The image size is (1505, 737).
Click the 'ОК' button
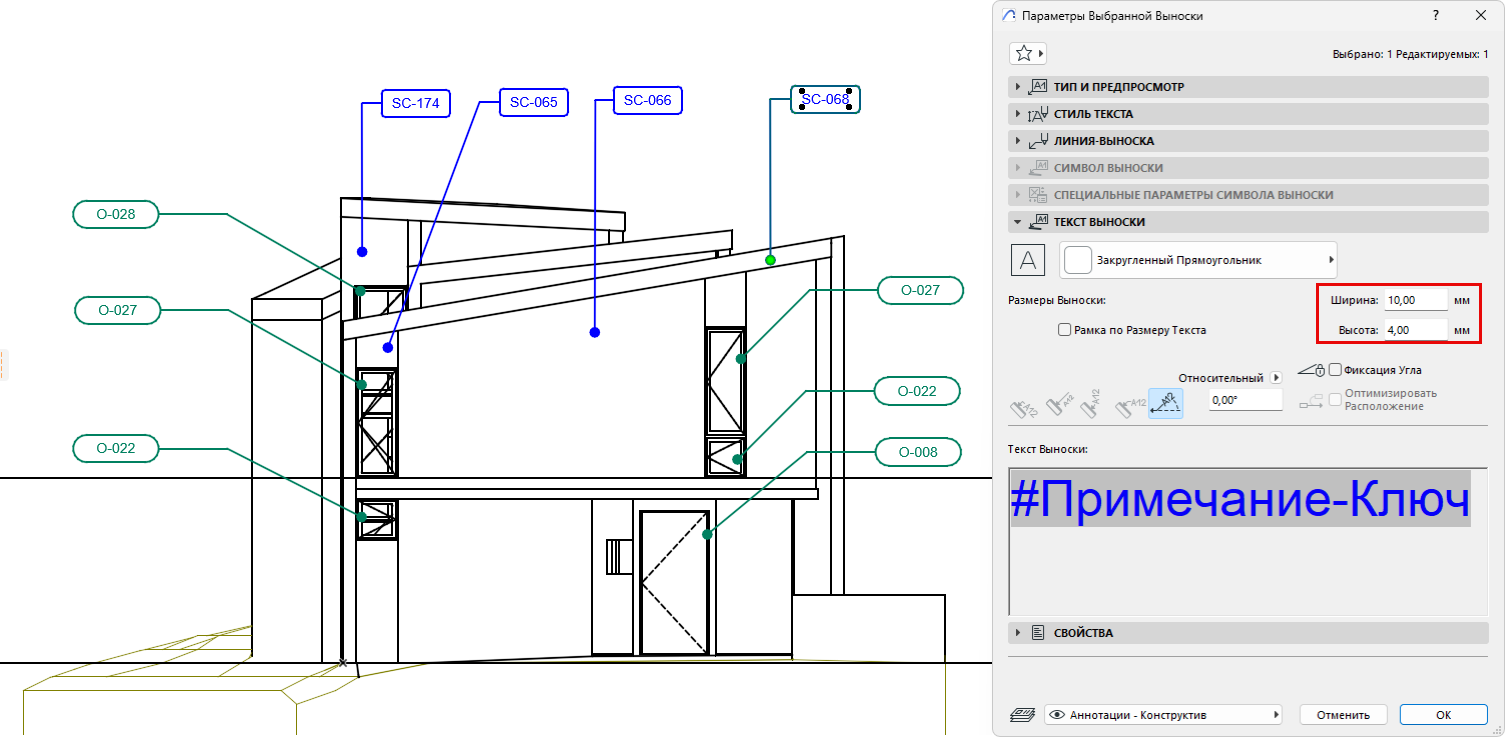point(1443,715)
